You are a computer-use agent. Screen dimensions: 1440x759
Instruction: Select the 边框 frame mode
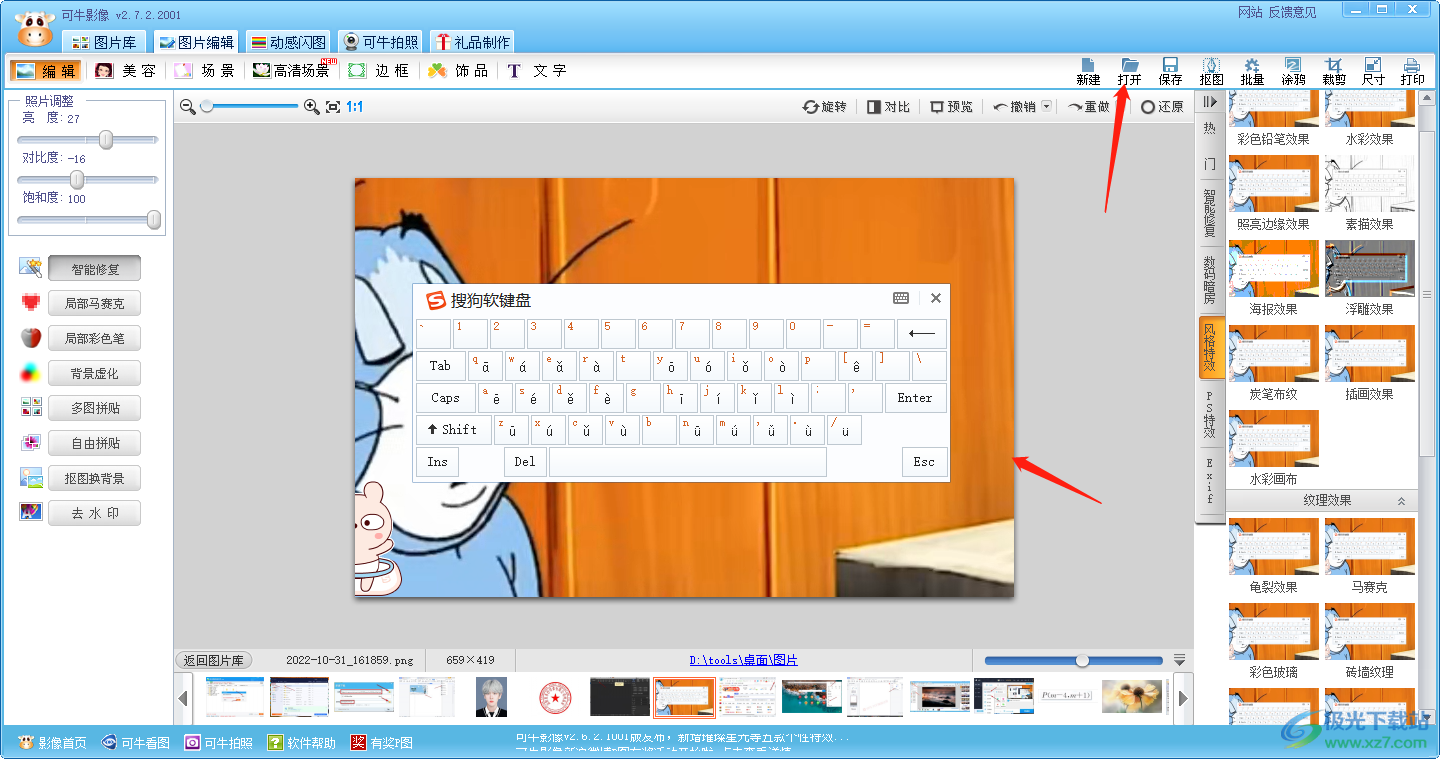pos(379,71)
